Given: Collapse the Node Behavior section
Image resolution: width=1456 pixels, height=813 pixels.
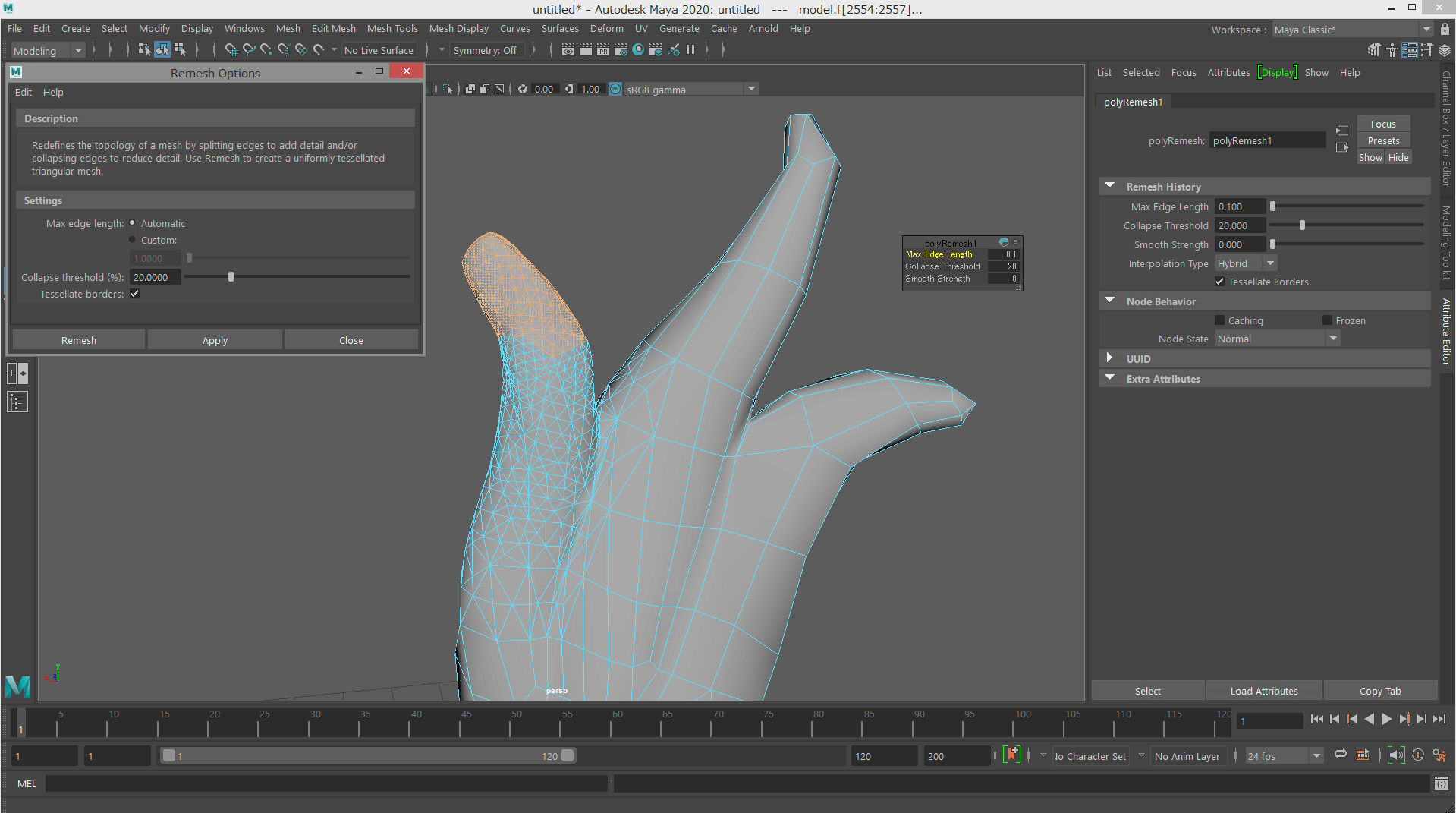Looking at the screenshot, I should coord(1110,301).
